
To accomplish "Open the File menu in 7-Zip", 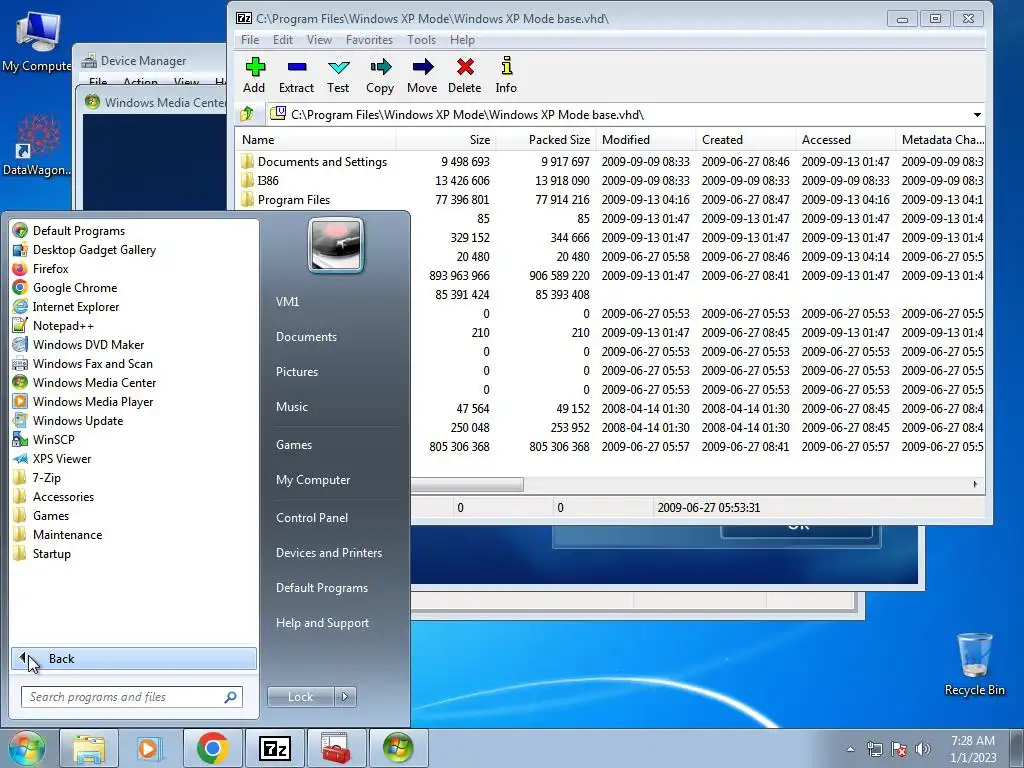I will point(250,40).
